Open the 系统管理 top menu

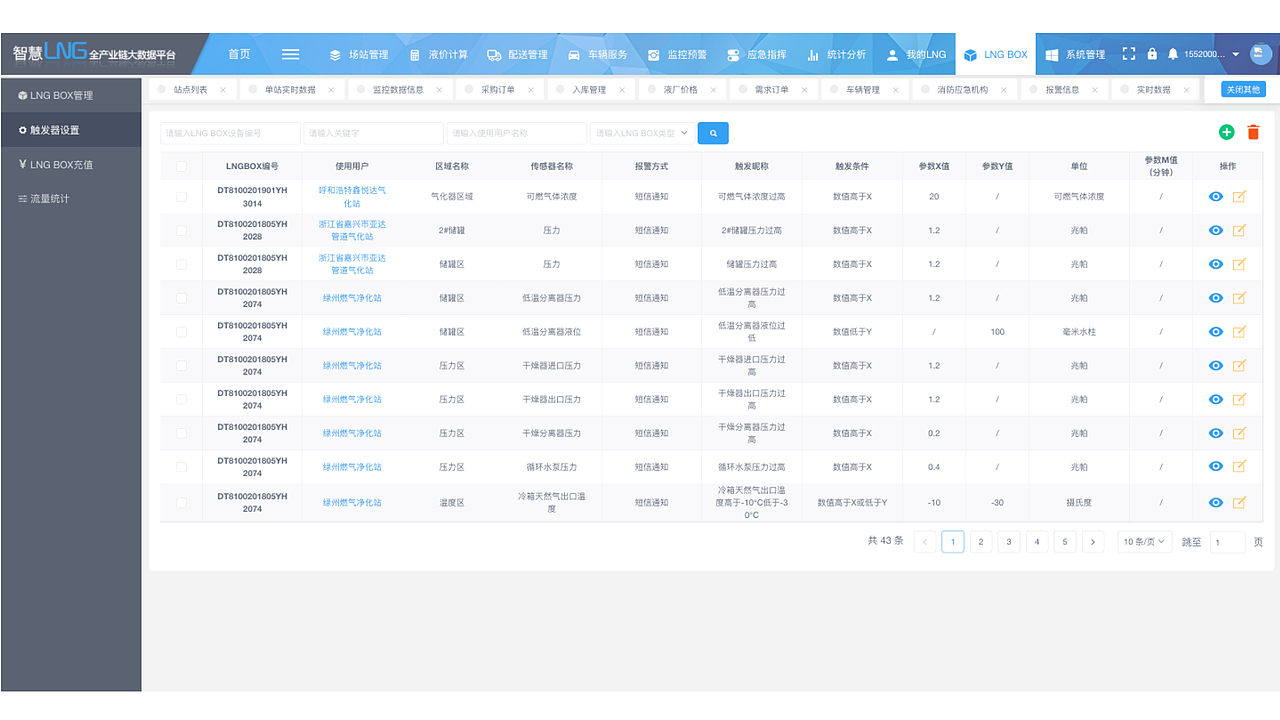[1076, 54]
